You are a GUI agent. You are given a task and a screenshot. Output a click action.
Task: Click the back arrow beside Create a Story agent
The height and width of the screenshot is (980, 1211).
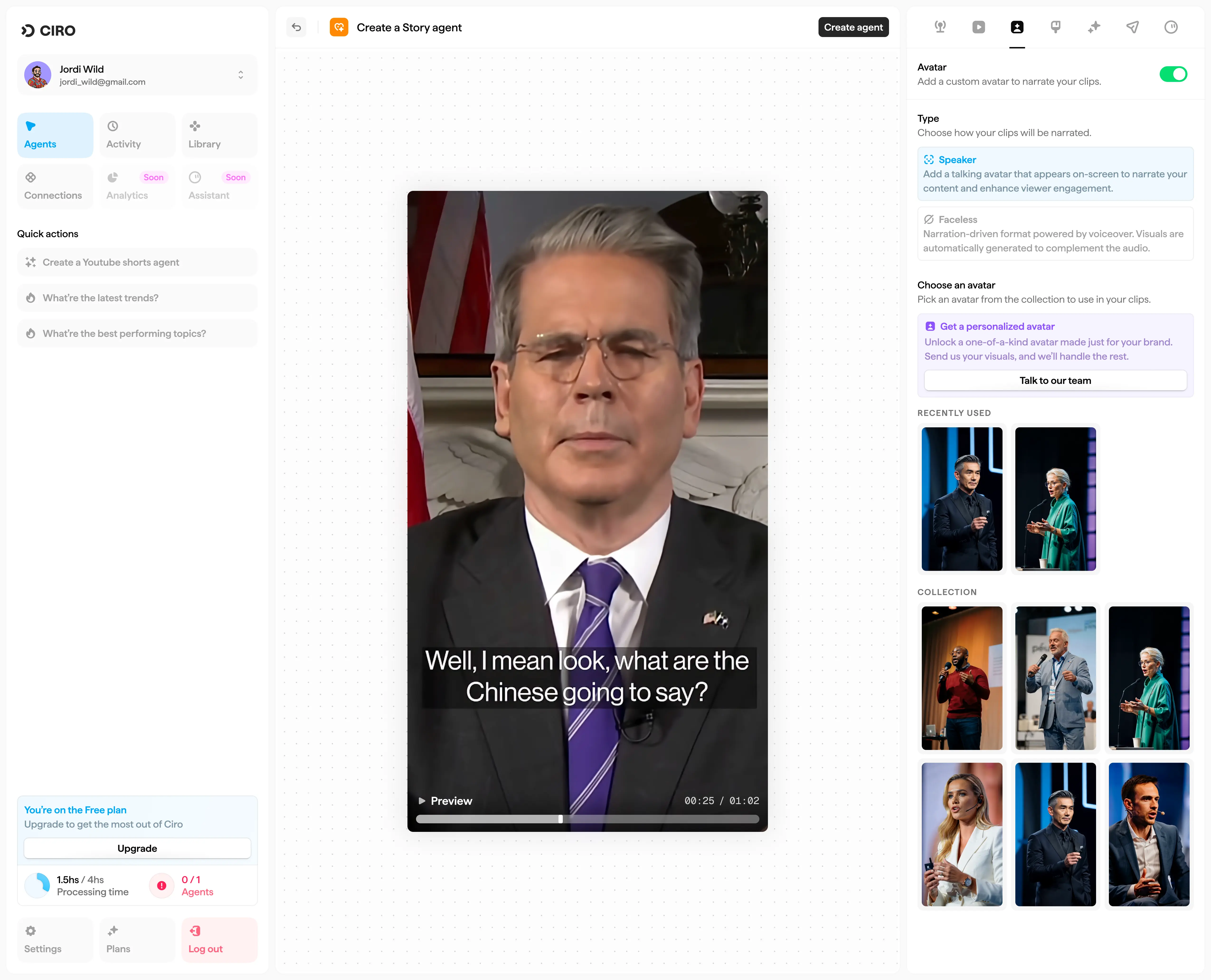click(x=296, y=27)
